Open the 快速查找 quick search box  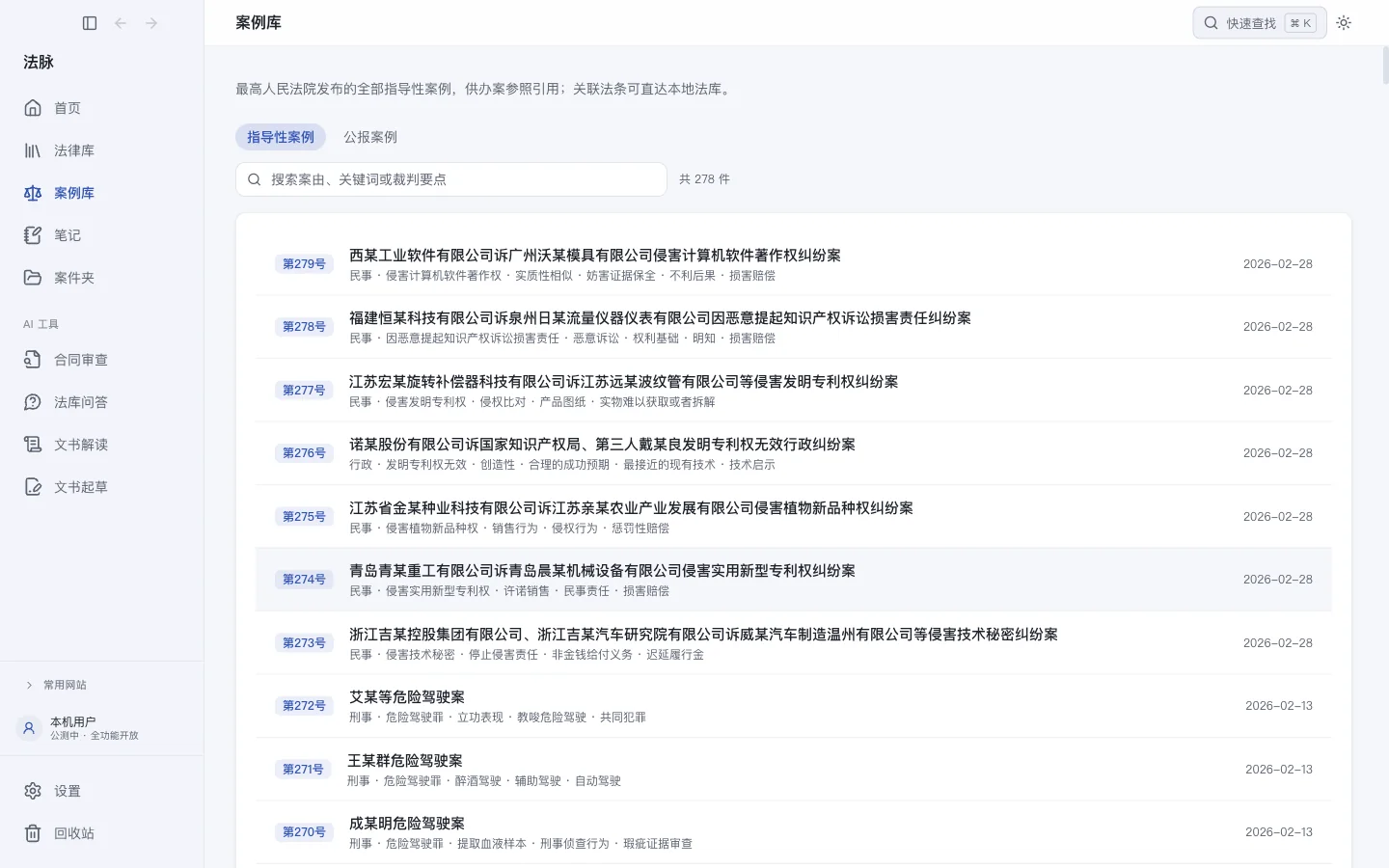tap(1260, 23)
